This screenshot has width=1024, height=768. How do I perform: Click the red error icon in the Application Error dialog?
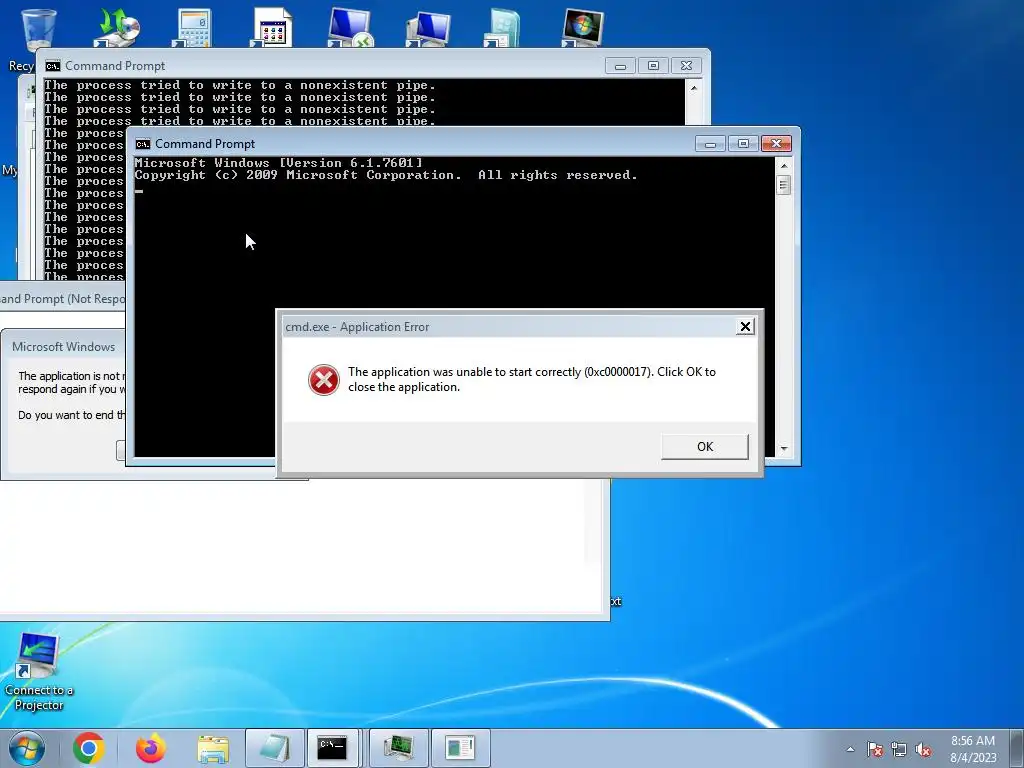(x=324, y=379)
